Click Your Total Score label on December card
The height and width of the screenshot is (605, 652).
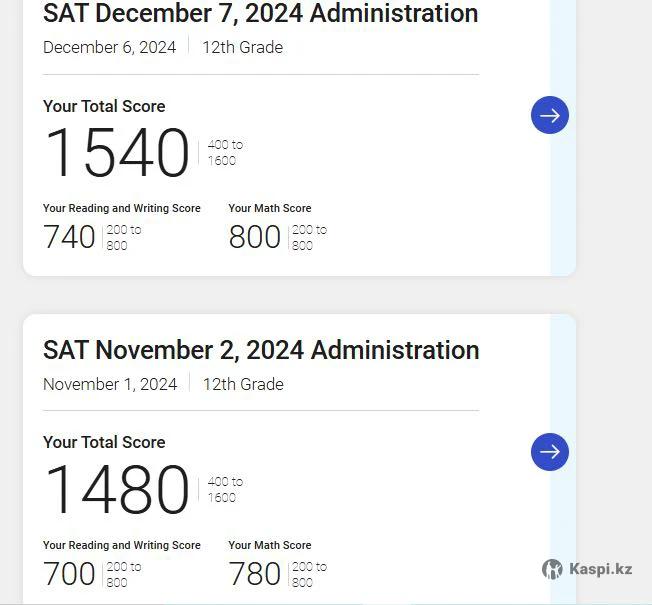(104, 106)
